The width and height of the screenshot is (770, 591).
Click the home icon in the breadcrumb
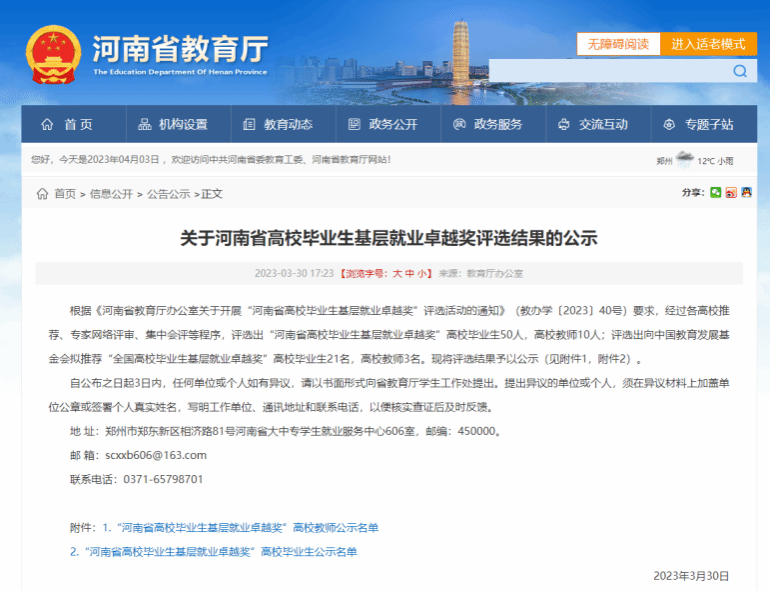(x=42, y=194)
